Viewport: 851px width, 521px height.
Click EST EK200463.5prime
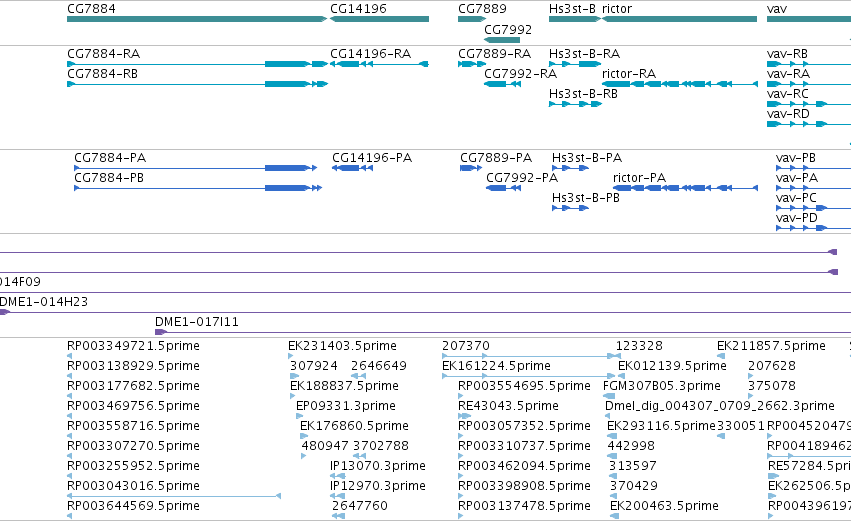(664, 506)
